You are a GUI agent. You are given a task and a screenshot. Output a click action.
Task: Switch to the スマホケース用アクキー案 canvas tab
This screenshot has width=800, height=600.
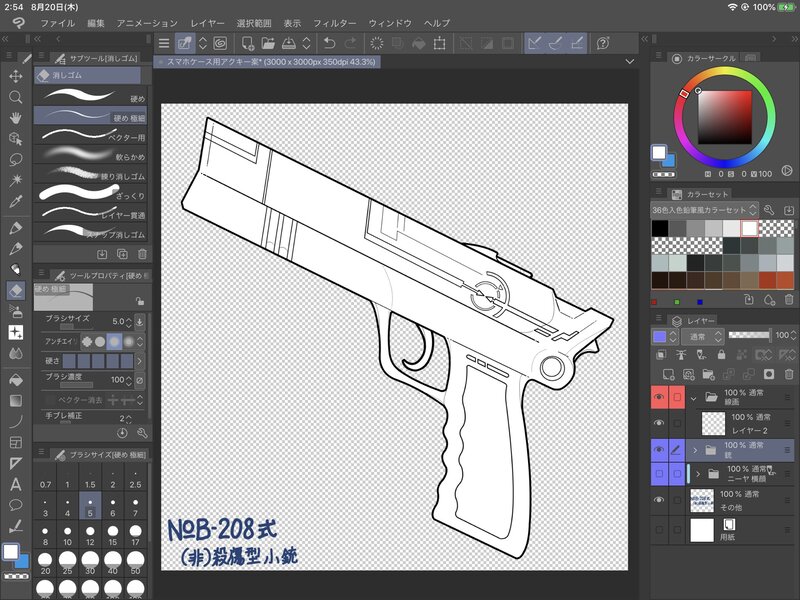[267, 62]
